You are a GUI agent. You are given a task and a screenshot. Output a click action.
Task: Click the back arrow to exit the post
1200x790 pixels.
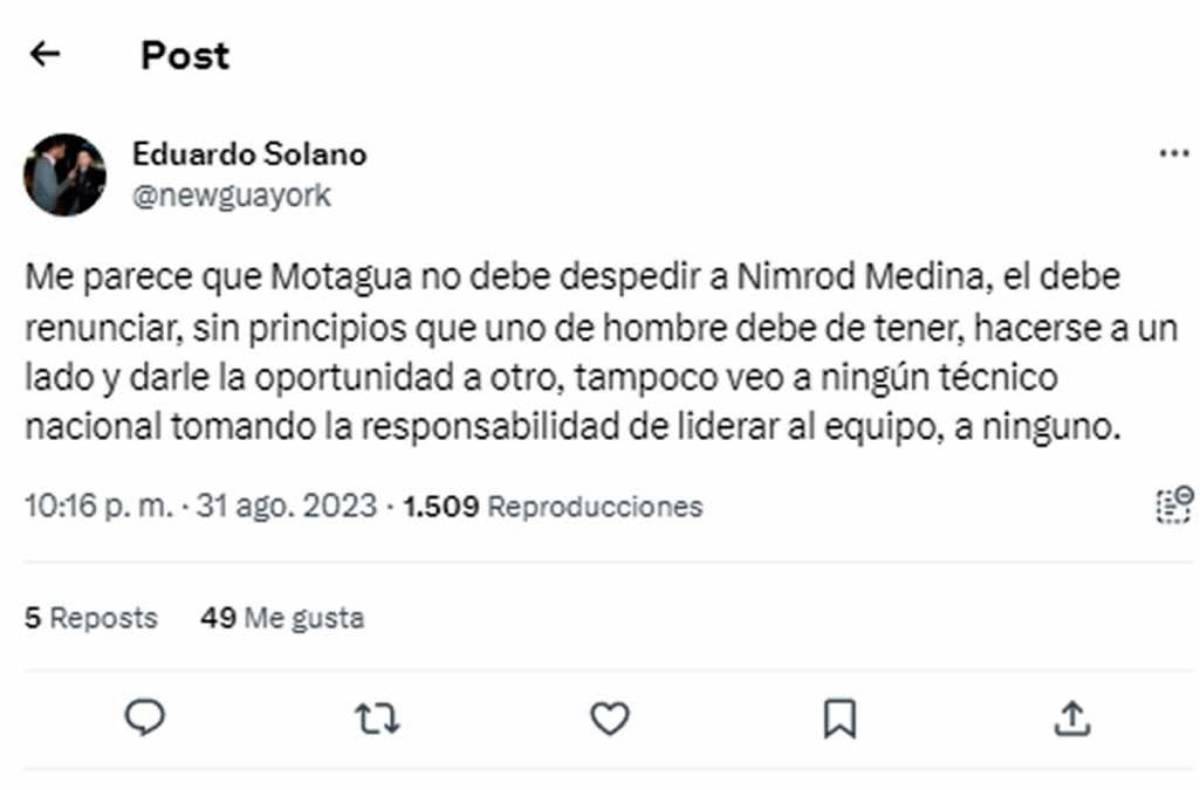[x=46, y=55]
